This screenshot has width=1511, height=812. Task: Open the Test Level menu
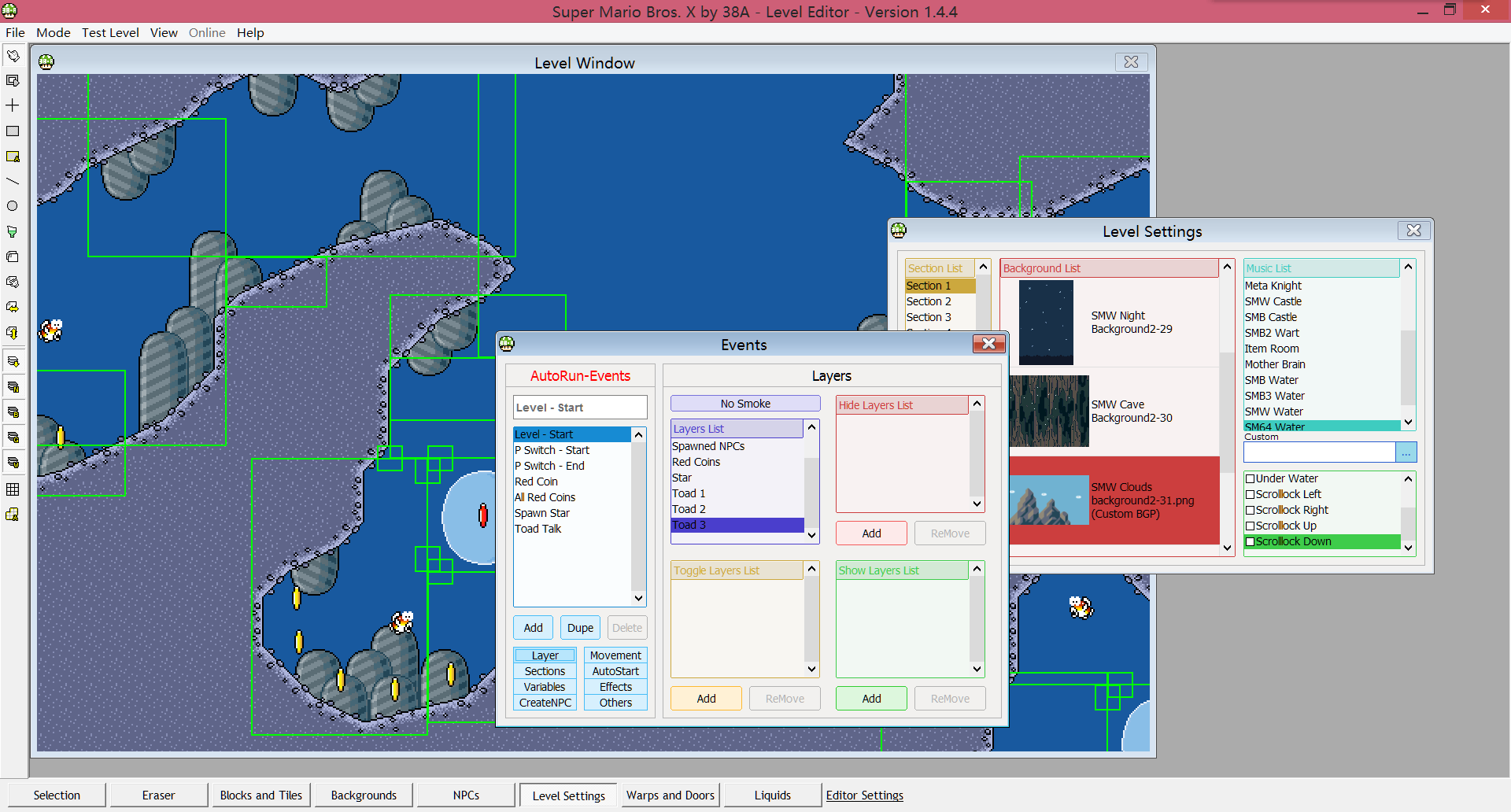click(x=110, y=32)
